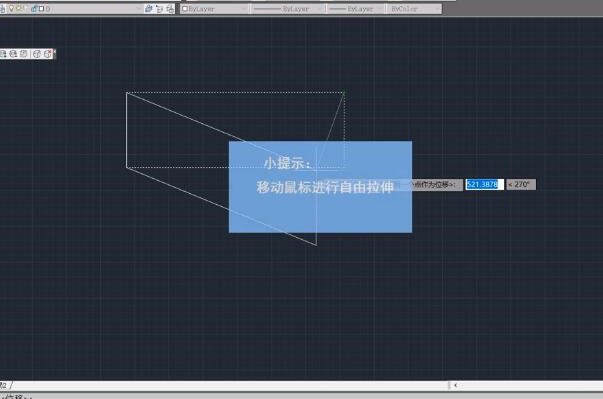Click the Layer Previous icon

click(x=159, y=8)
